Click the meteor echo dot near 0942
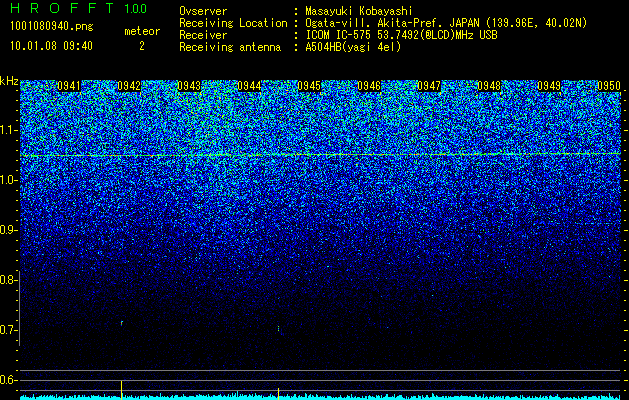Screen dimensions: 629x400 pyautogui.click(x=122, y=323)
